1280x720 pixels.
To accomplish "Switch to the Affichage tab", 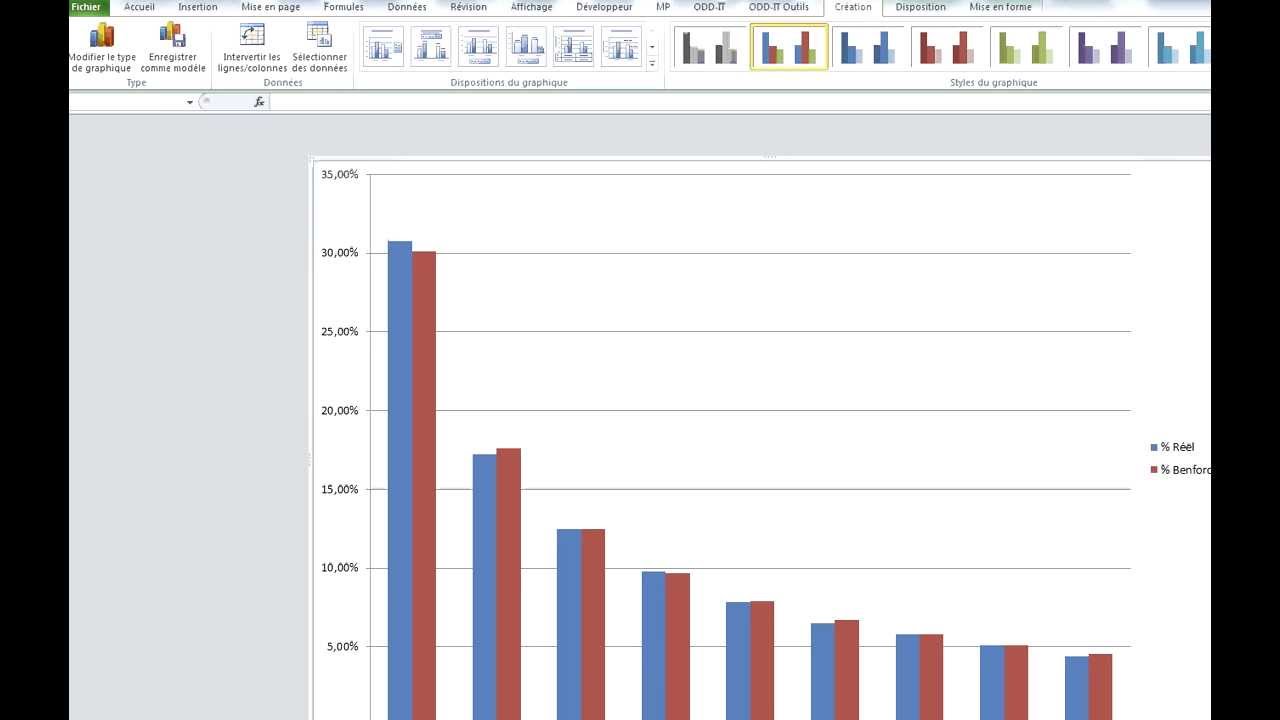I will [532, 7].
